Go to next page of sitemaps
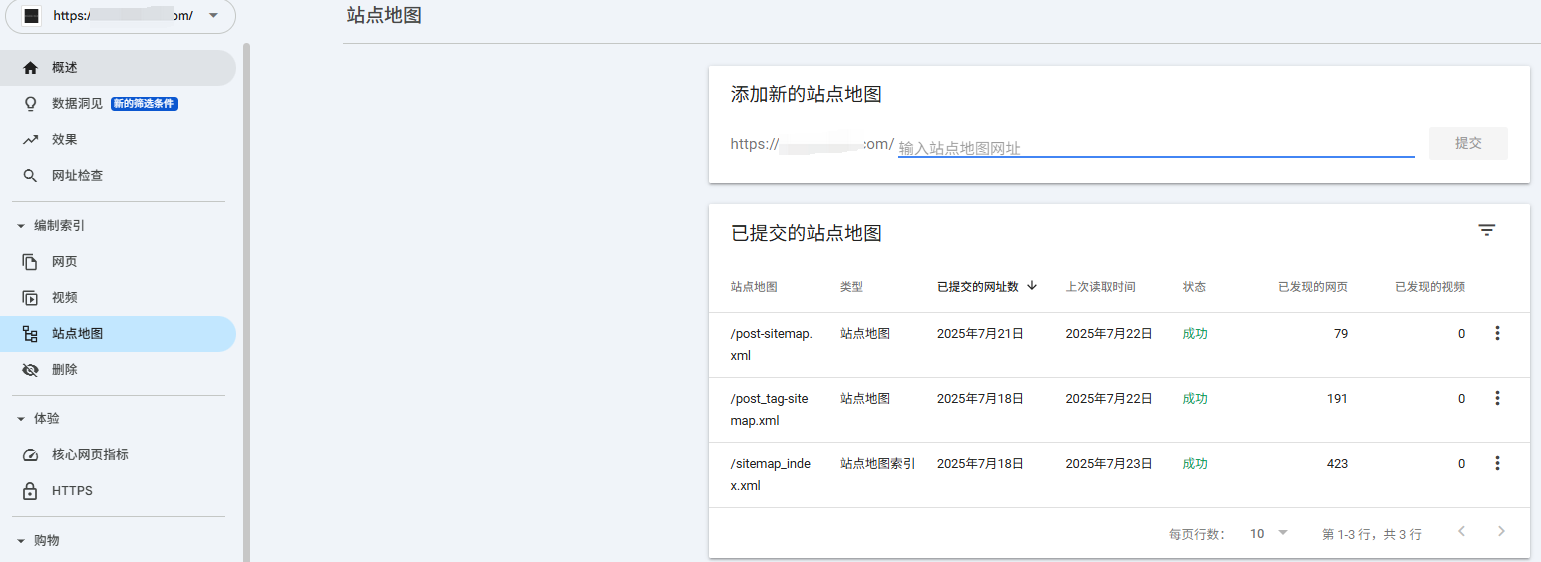This screenshot has height=562, width=1541. pyautogui.click(x=1500, y=531)
